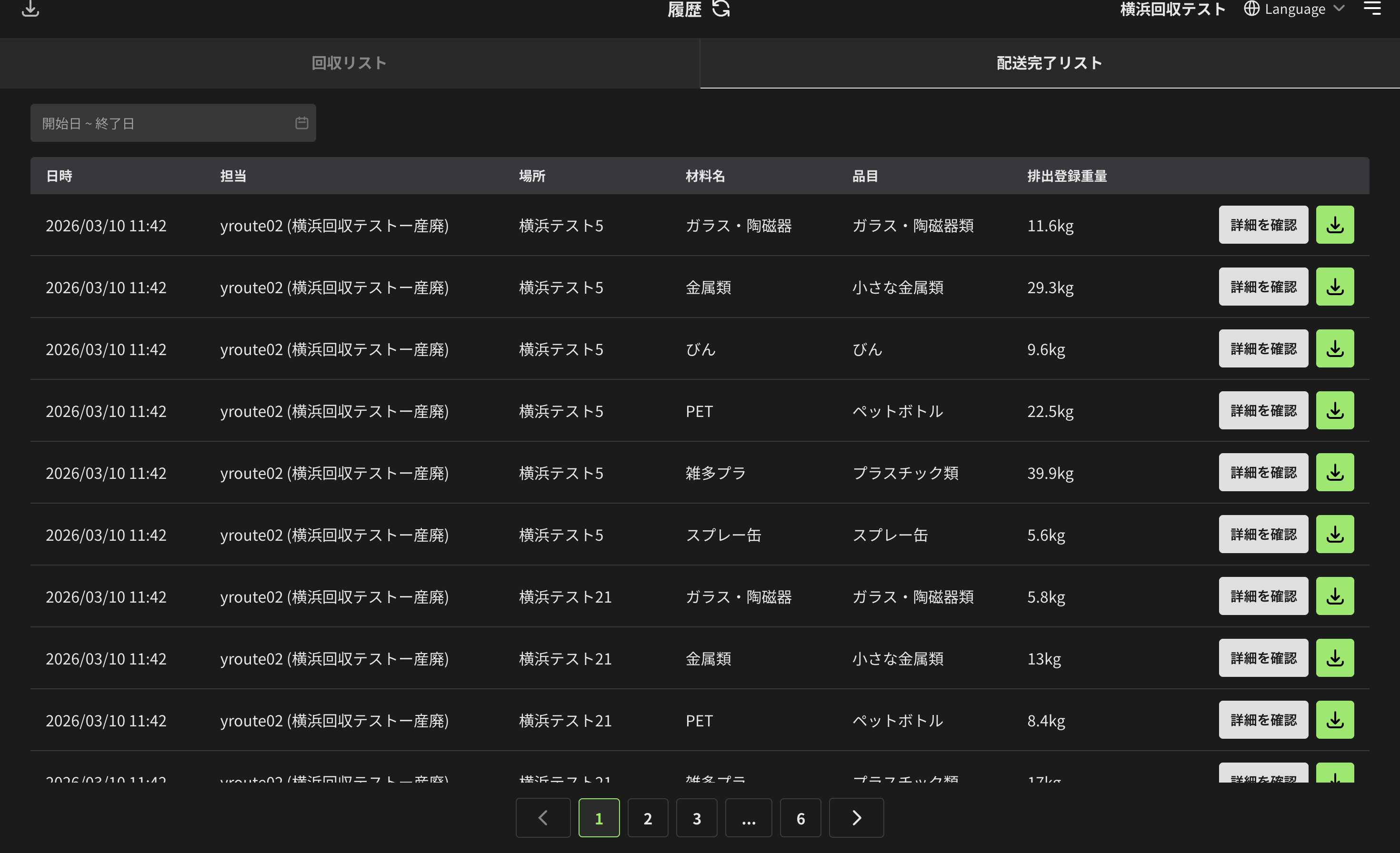Click 横浜テスト21 in the 13kg row
Image resolution: width=1400 pixels, height=853 pixels.
tap(565, 659)
